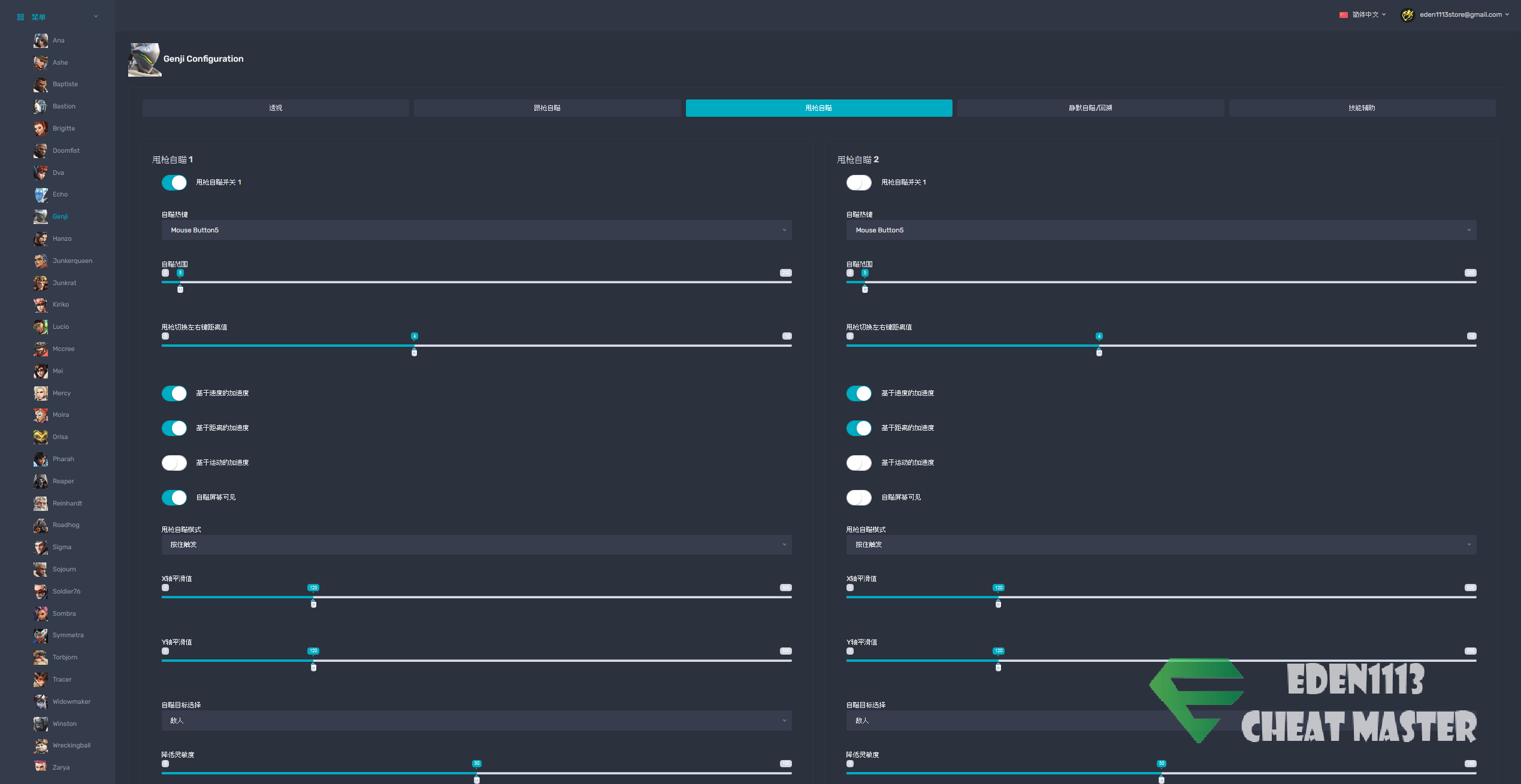Choose the Tracer portrait icon
This screenshot has width=1521, height=784.
(x=41, y=679)
